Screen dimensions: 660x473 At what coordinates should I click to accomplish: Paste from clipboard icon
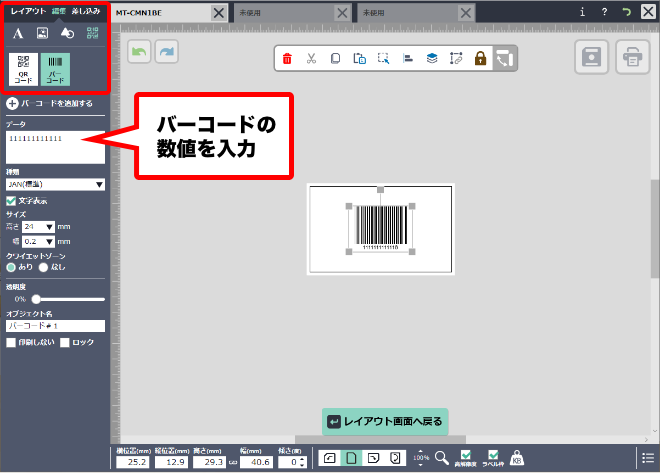coord(359,58)
